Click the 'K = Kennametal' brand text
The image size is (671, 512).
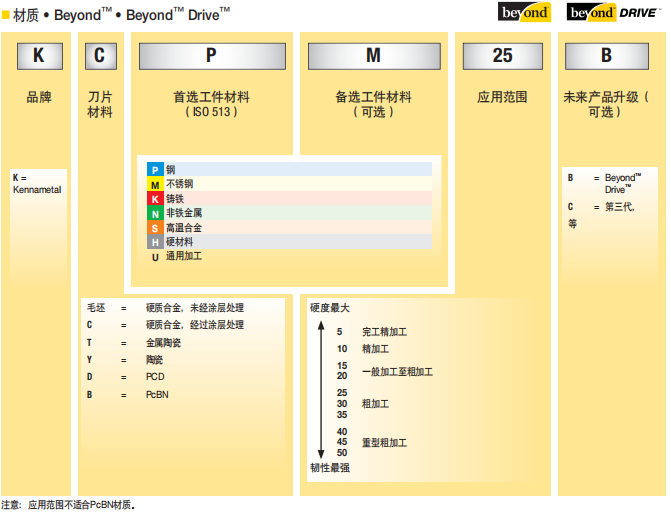click(x=37, y=183)
